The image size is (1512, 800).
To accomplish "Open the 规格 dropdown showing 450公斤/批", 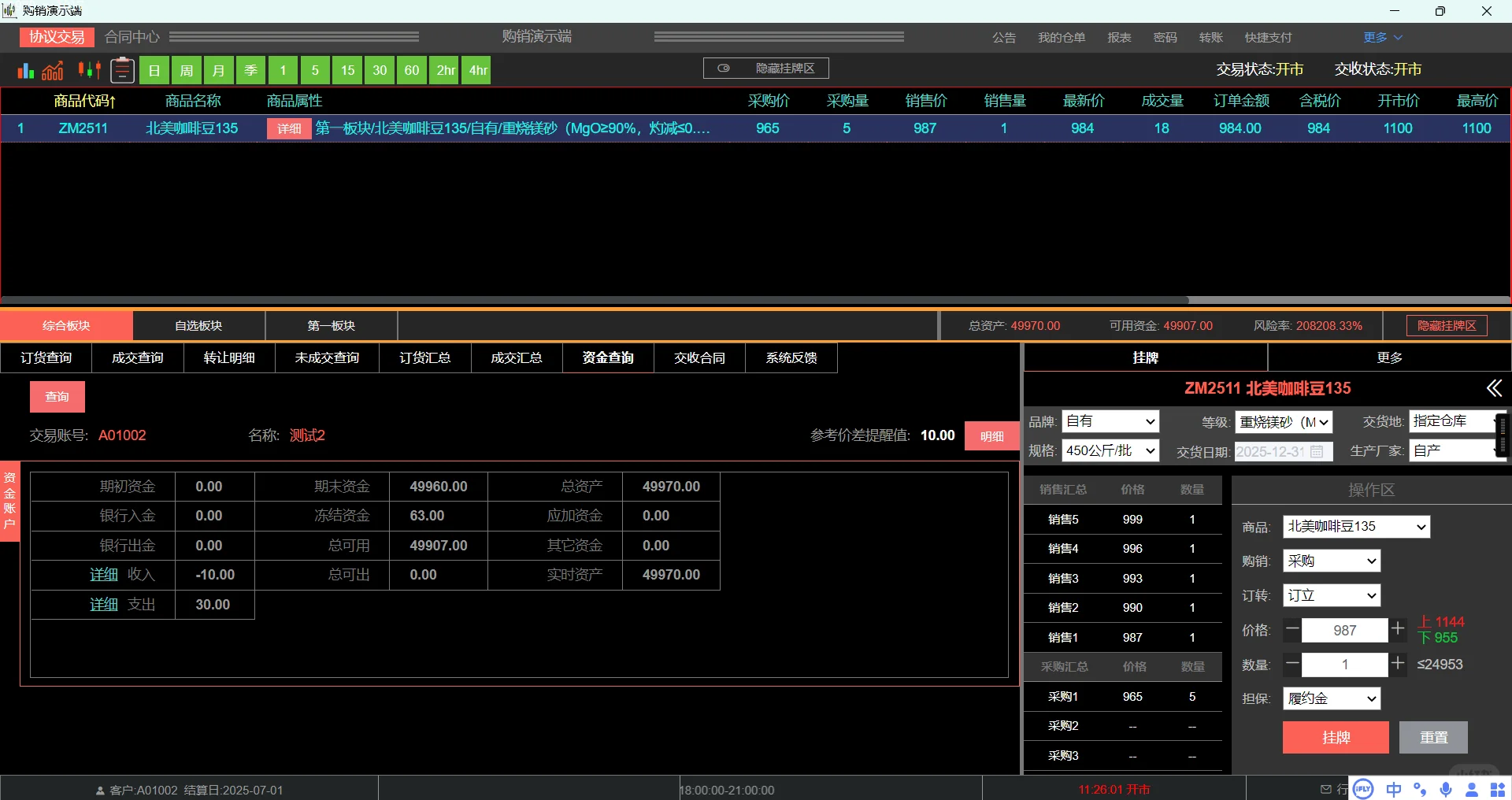I will tap(1110, 450).
